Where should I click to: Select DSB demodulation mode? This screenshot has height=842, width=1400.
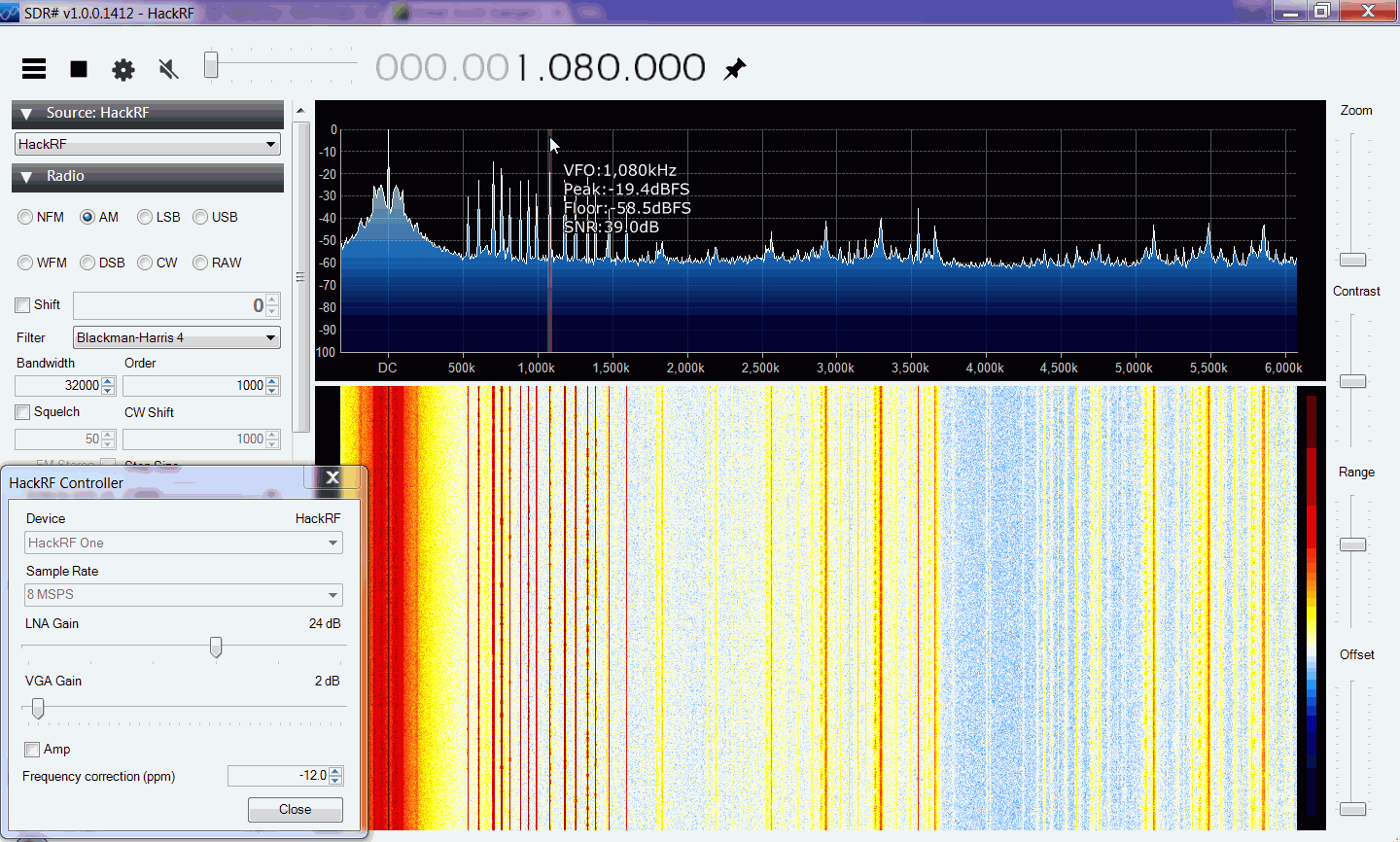pyautogui.click(x=87, y=263)
